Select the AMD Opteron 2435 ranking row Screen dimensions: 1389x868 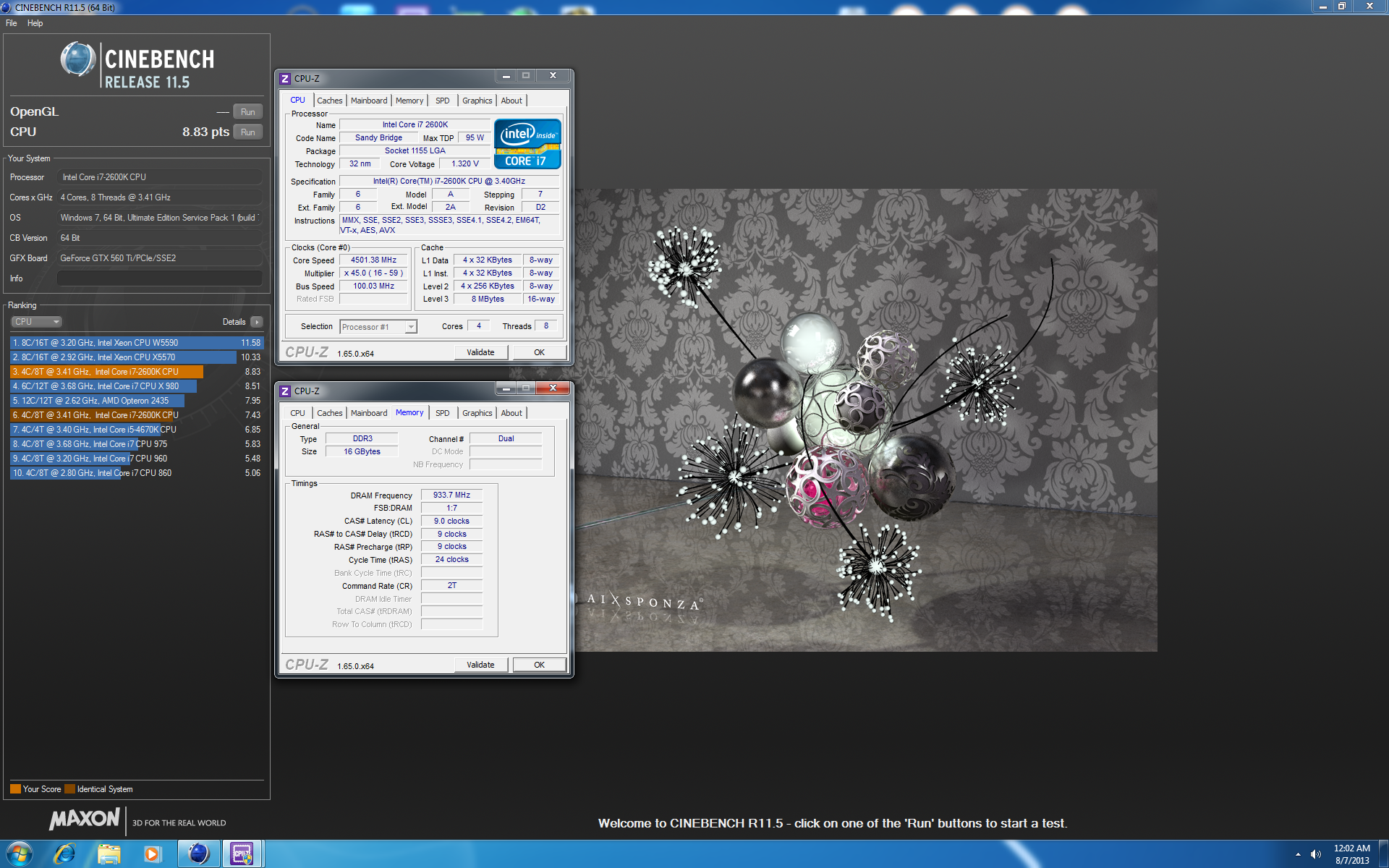137,401
